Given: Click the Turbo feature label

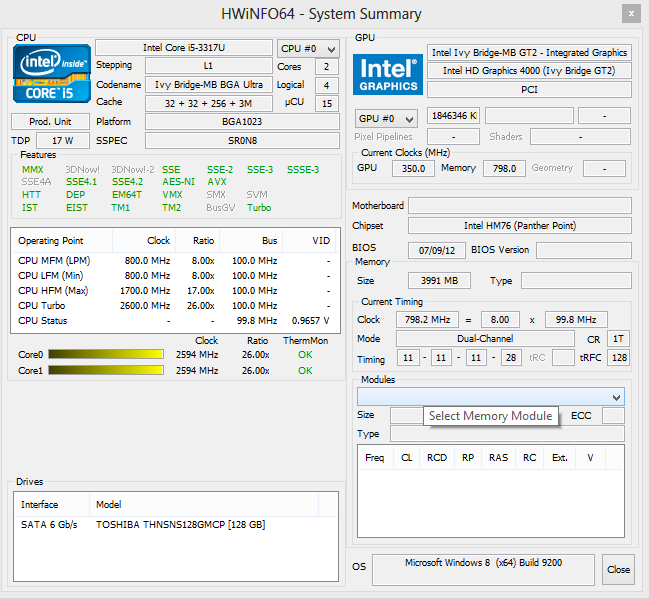Looking at the screenshot, I should 259,208.
